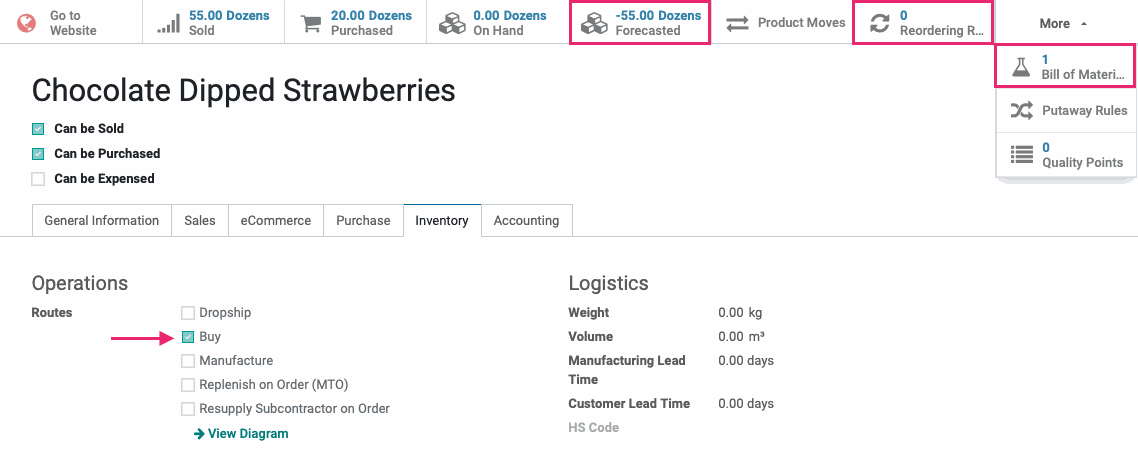Switch to the Accounting tab
The image size is (1138, 463).
point(526,221)
